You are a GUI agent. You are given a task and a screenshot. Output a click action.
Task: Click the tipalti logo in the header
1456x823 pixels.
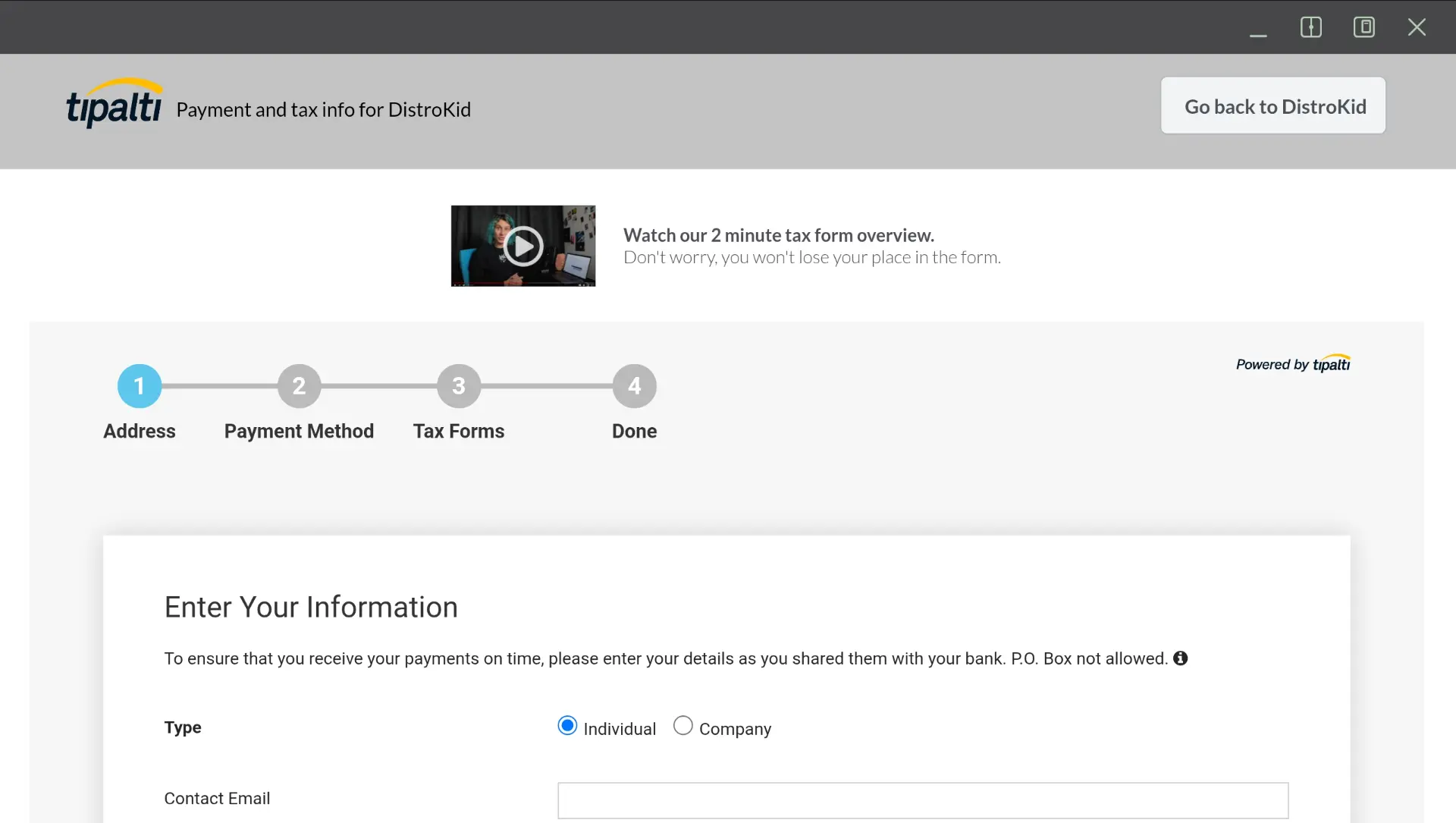pos(115,103)
